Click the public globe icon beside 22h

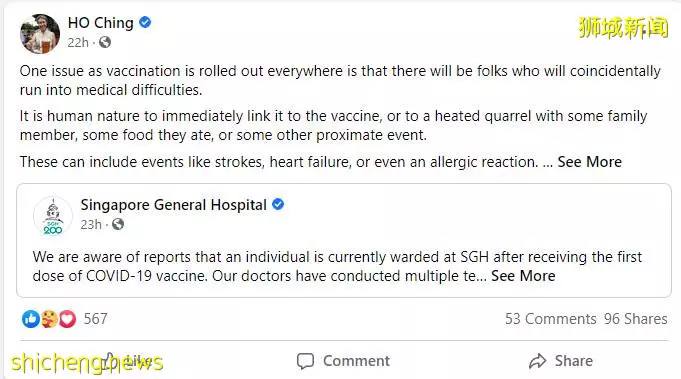105,42
